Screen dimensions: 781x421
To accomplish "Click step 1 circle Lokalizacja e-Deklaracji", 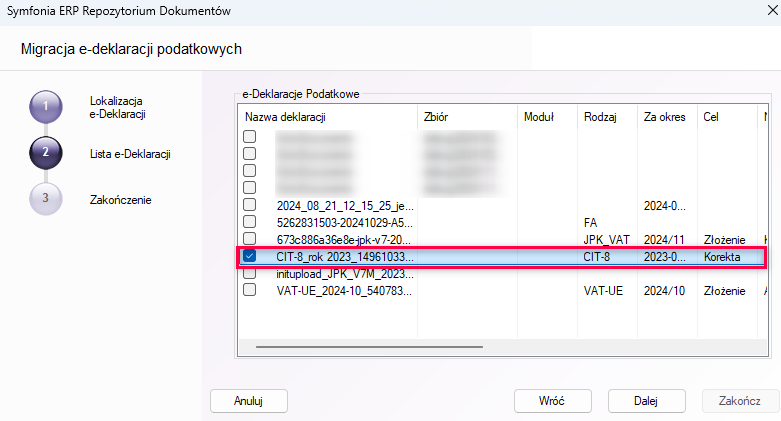I will (46, 107).
